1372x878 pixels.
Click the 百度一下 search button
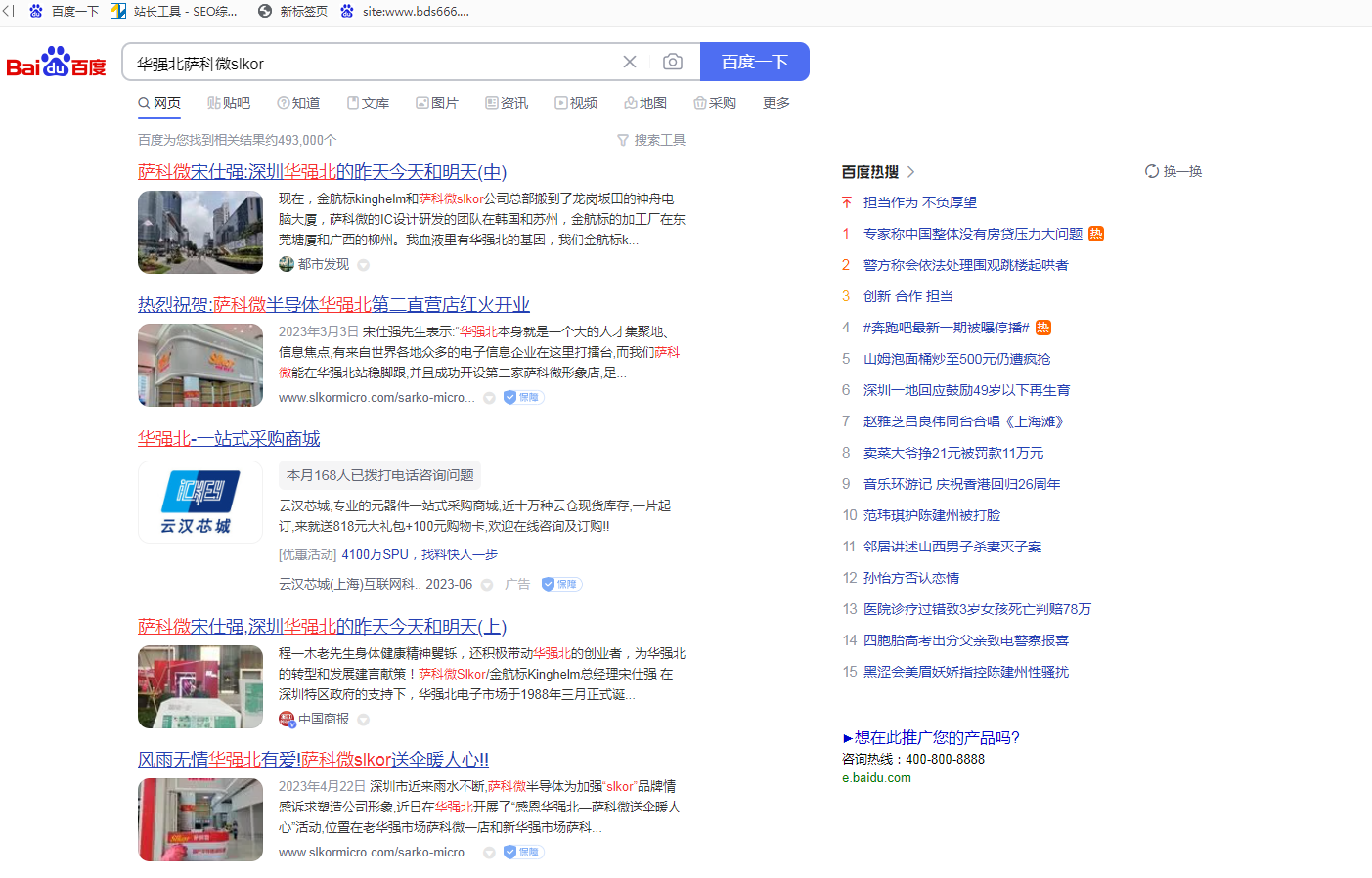click(755, 62)
